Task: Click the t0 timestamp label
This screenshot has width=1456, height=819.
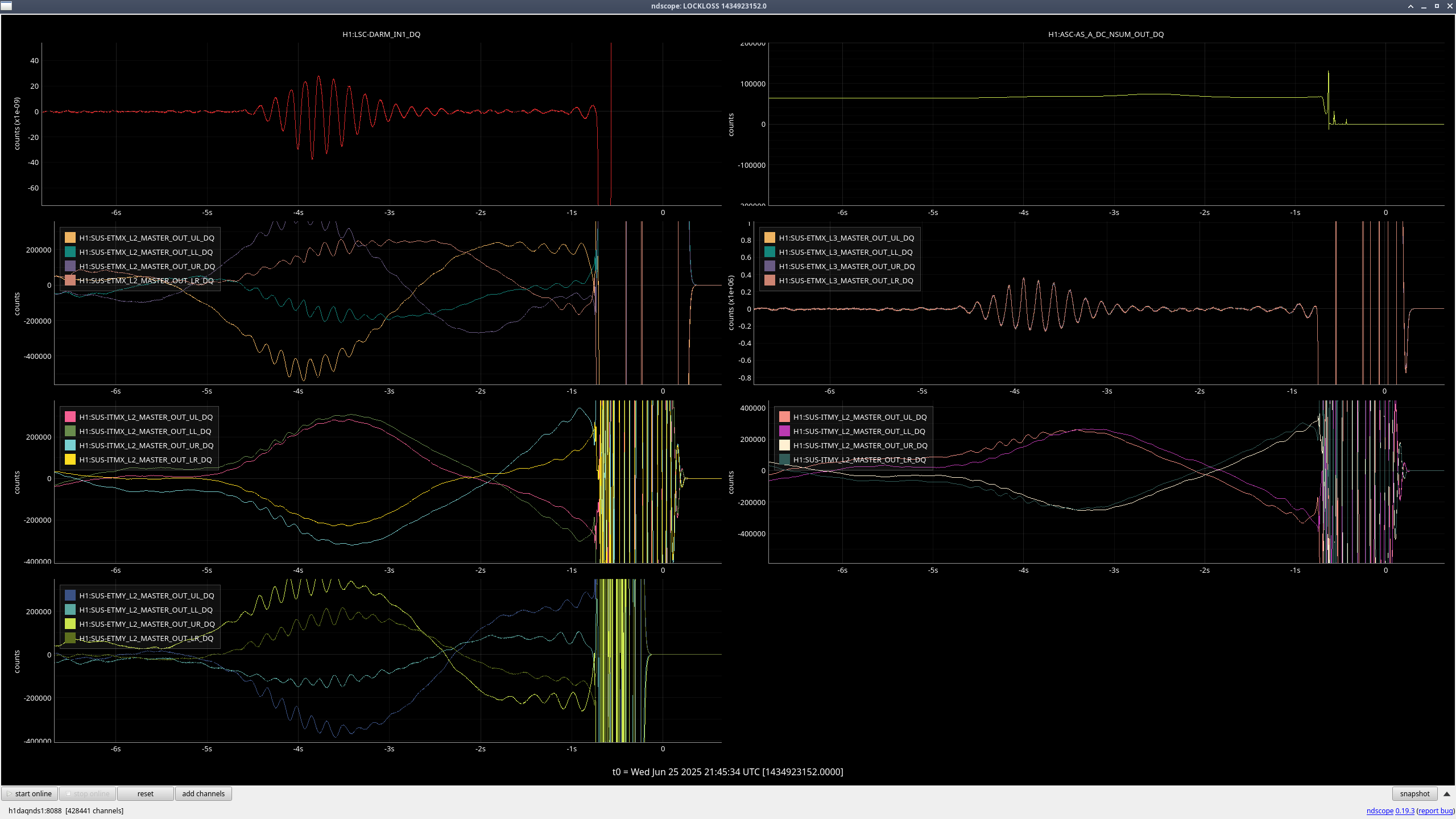Action: click(x=727, y=772)
